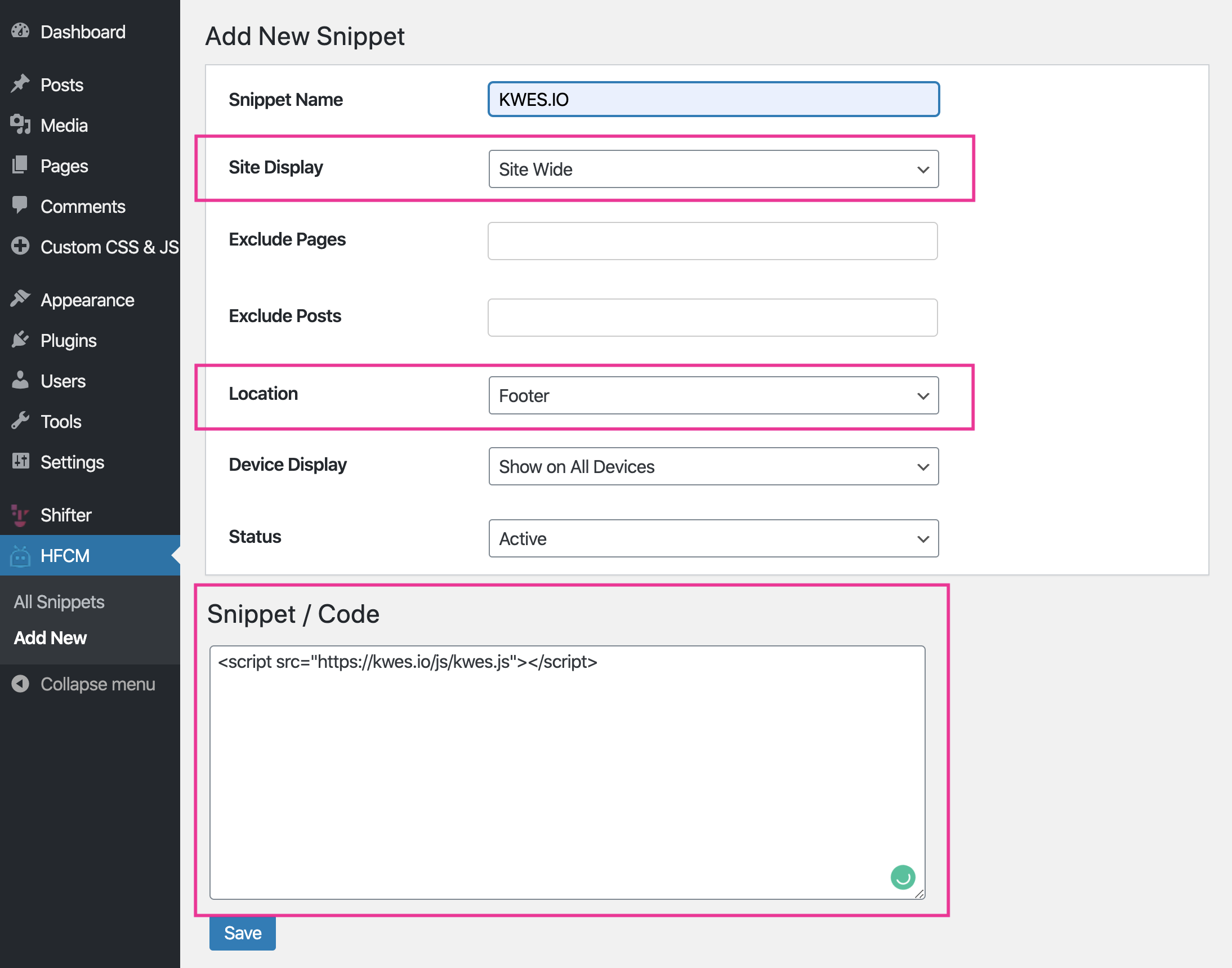Click the Pages icon in sidebar

(20, 166)
